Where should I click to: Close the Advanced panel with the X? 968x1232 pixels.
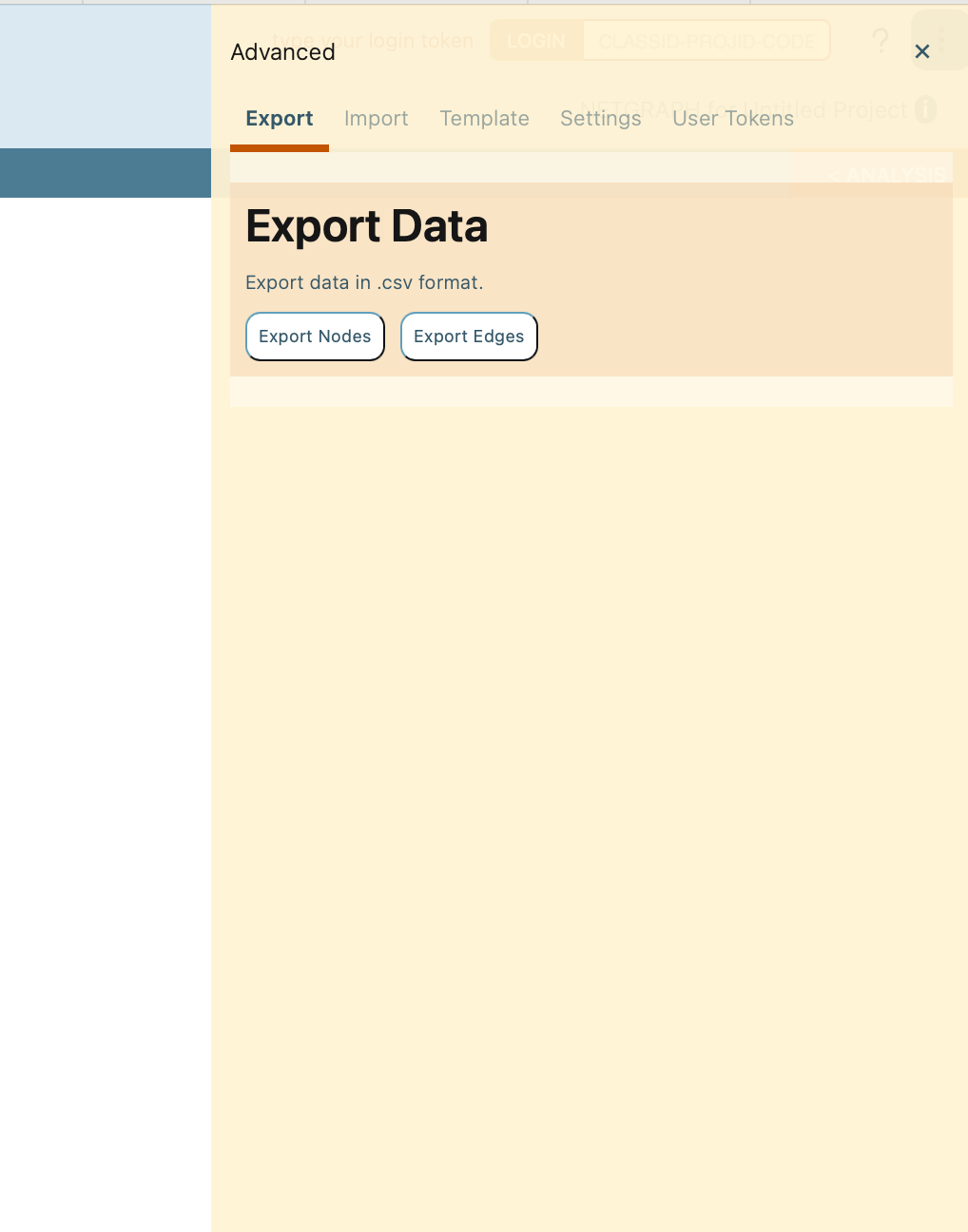[921, 51]
